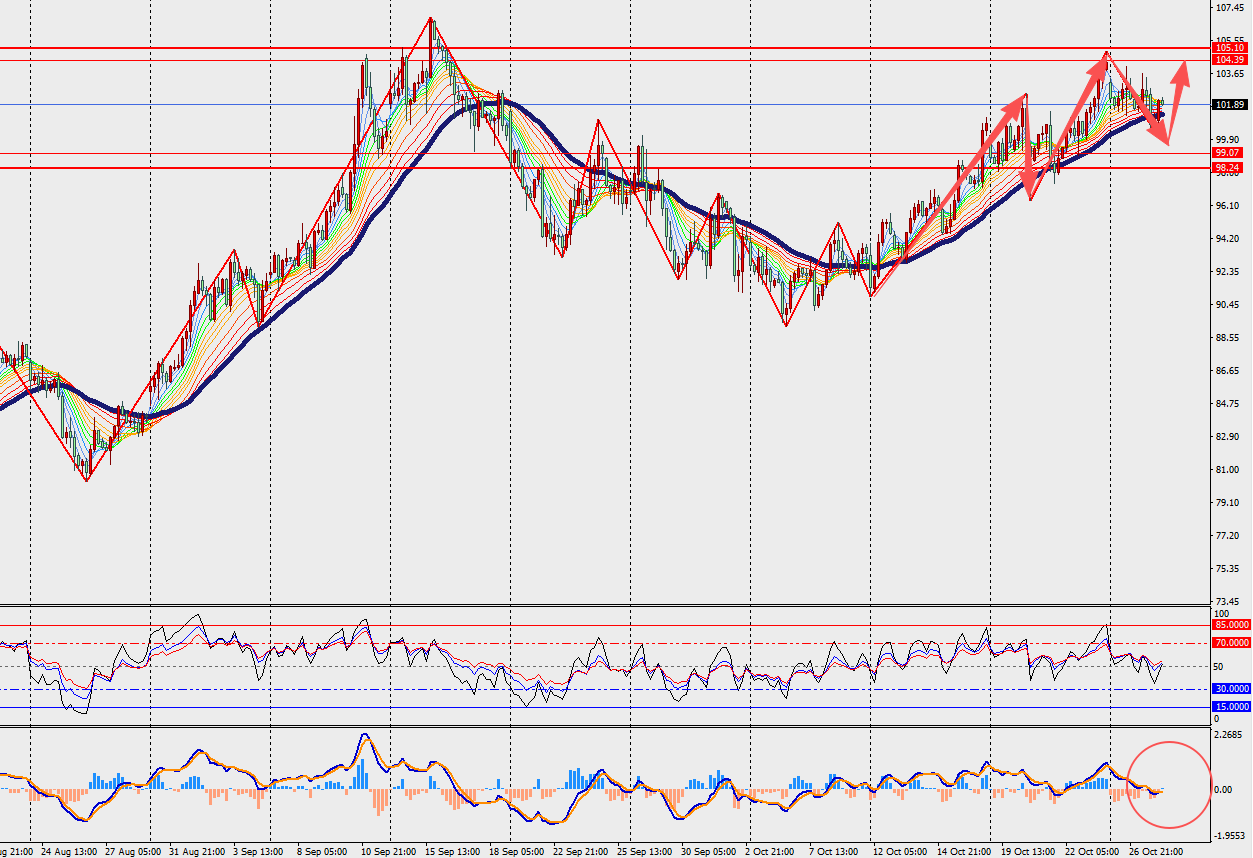Click the 79.10 price axis value
The height and width of the screenshot is (858, 1253).
pyautogui.click(x=1229, y=503)
